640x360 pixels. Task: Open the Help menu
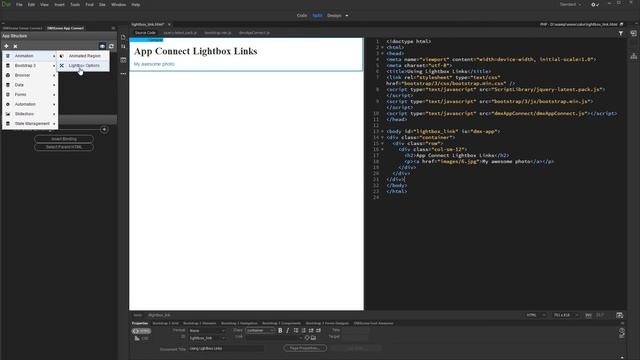136,4
